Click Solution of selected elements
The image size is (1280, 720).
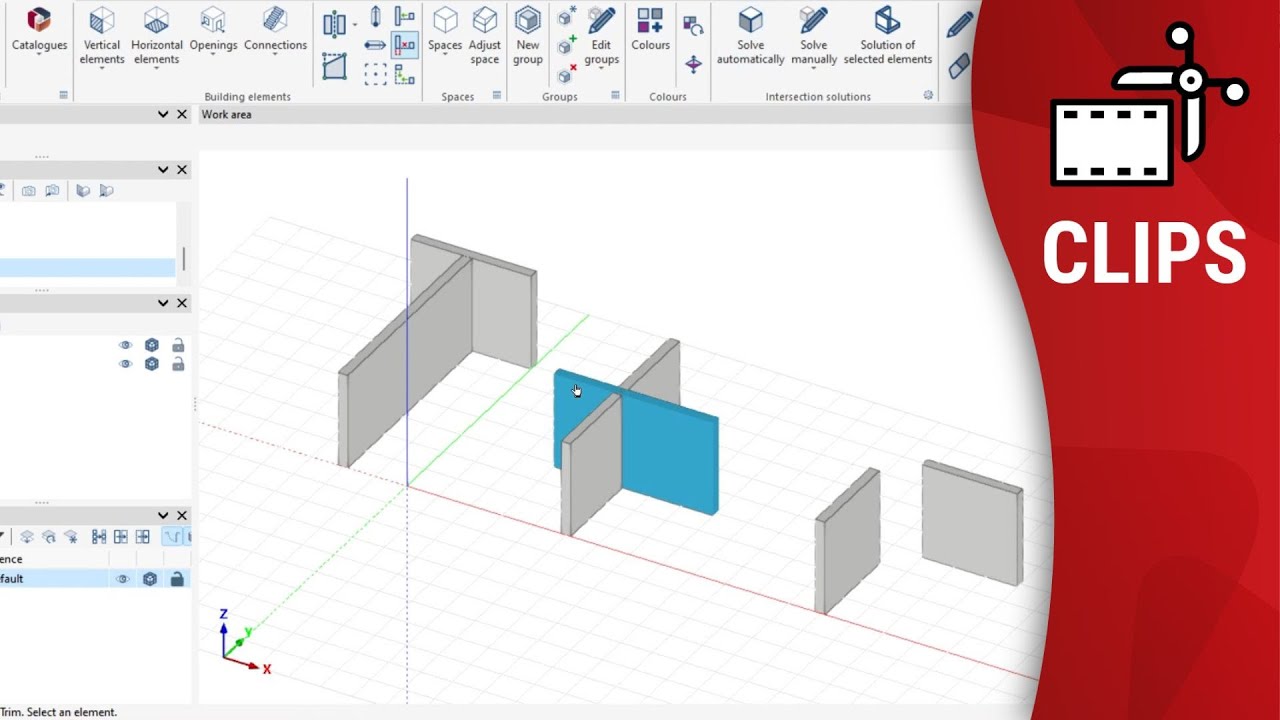coord(887,38)
